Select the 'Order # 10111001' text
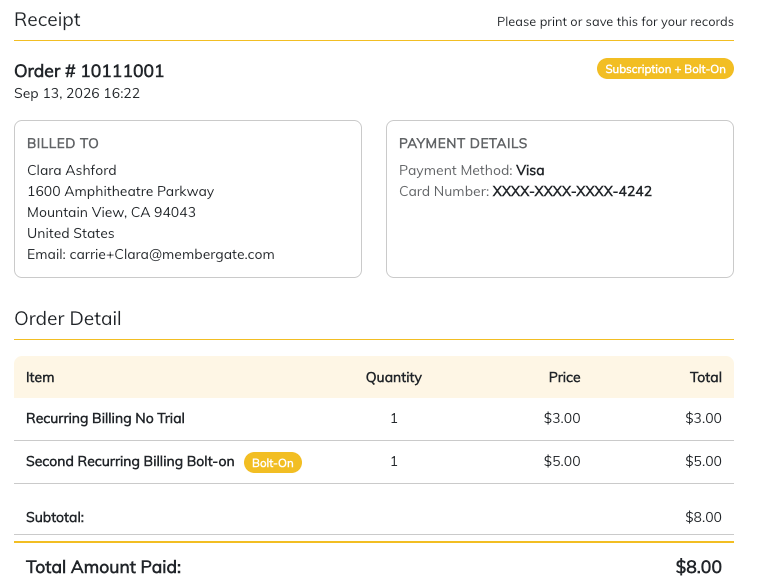Image resolution: width=761 pixels, height=585 pixels. click(89, 71)
